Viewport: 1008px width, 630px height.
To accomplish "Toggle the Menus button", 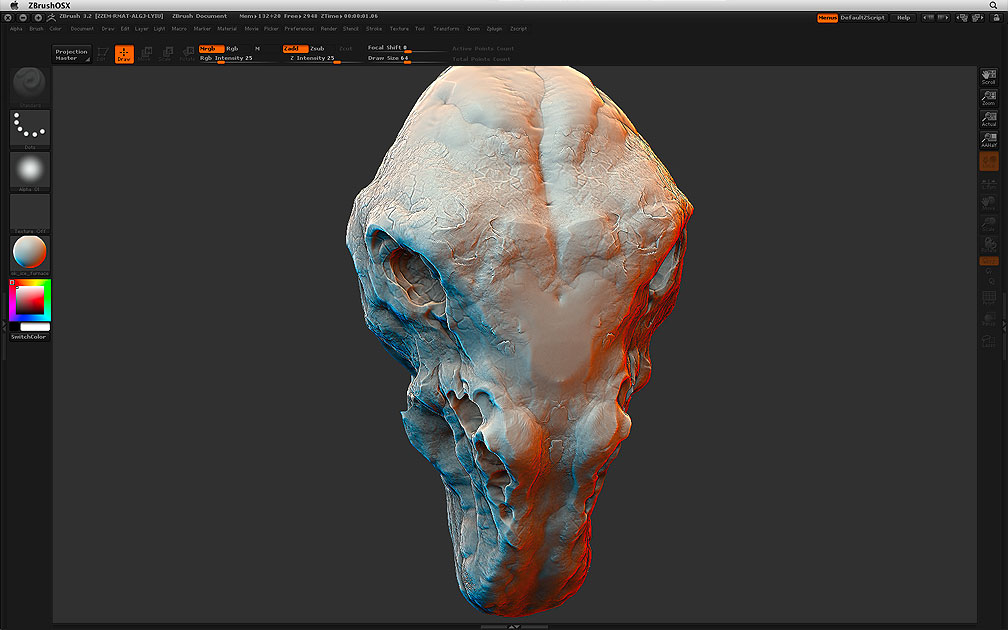I will pyautogui.click(x=827, y=18).
